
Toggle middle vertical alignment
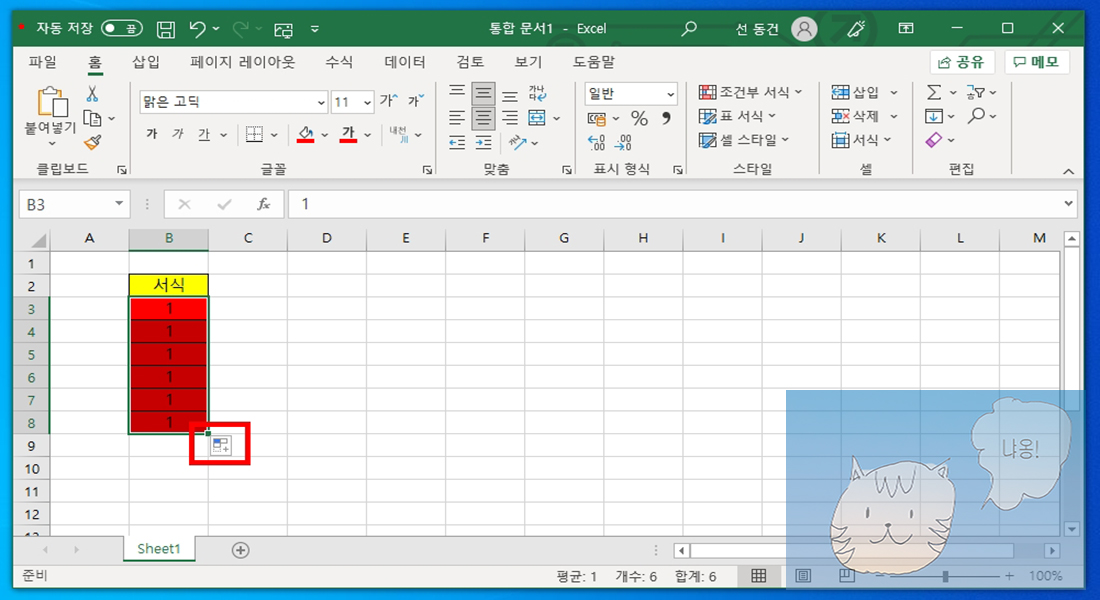tap(483, 93)
